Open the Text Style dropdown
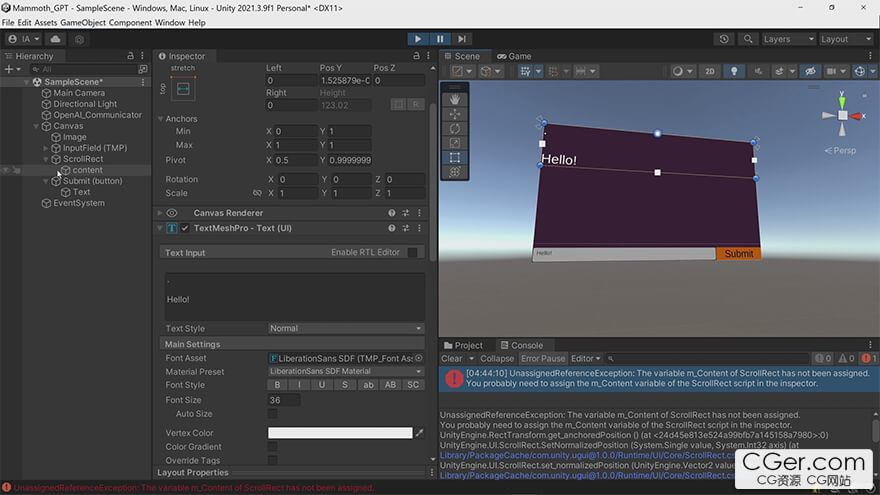The height and width of the screenshot is (495, 880). [346, 328]
